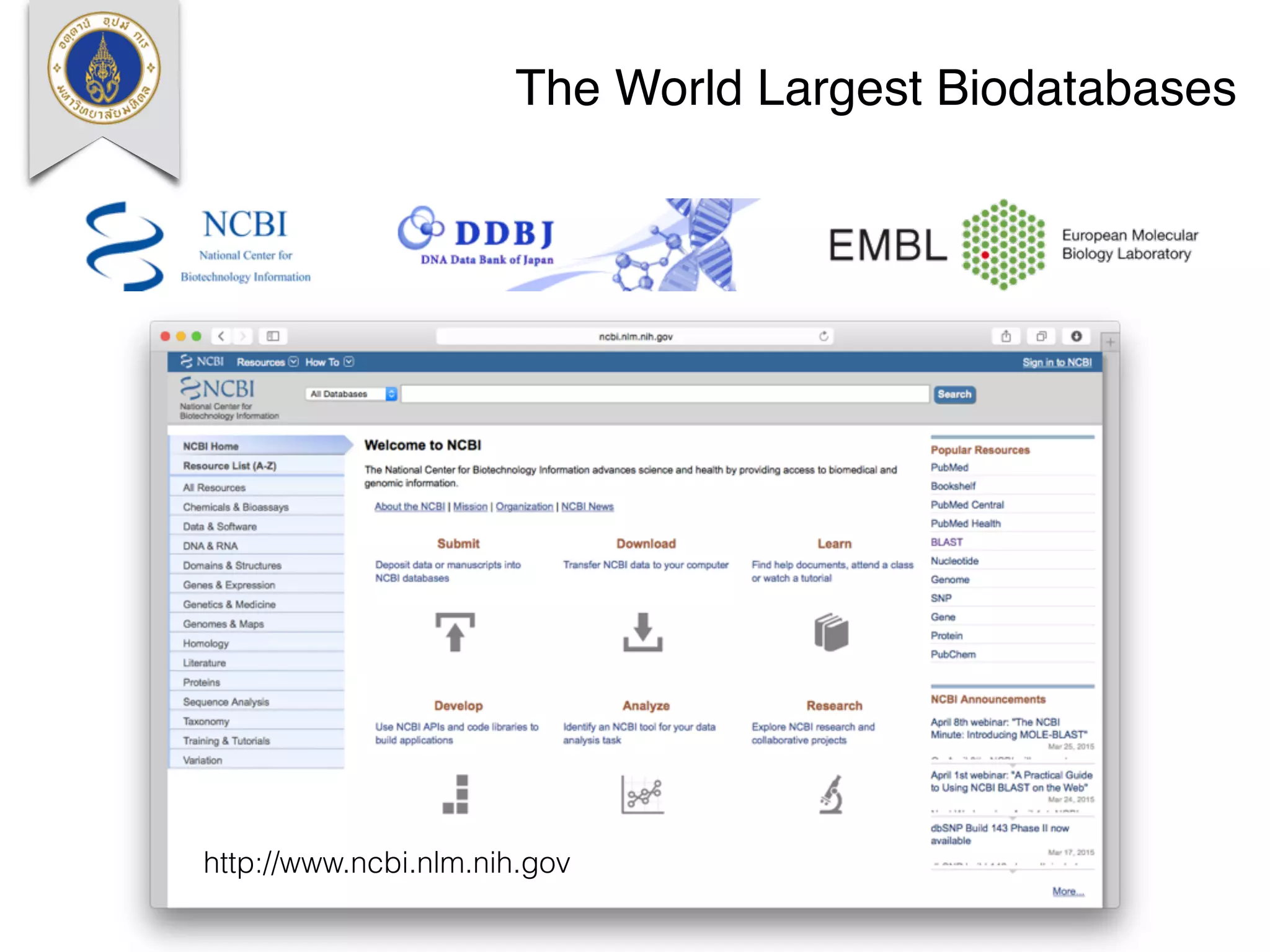The image size is (1270, 952).
Task: Click the Safari forward arrow button
Action: (243, 336)
